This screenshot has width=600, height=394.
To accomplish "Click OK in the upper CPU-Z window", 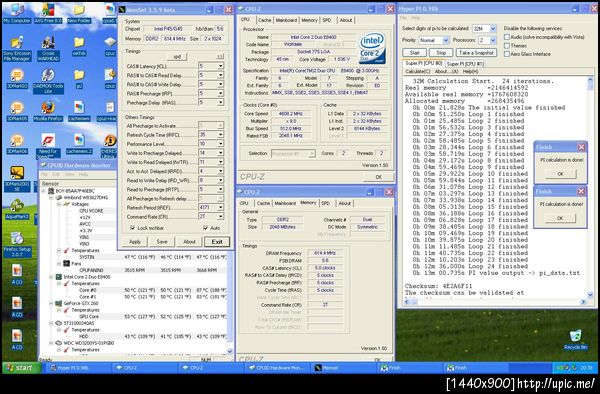I will click(378, 177).
